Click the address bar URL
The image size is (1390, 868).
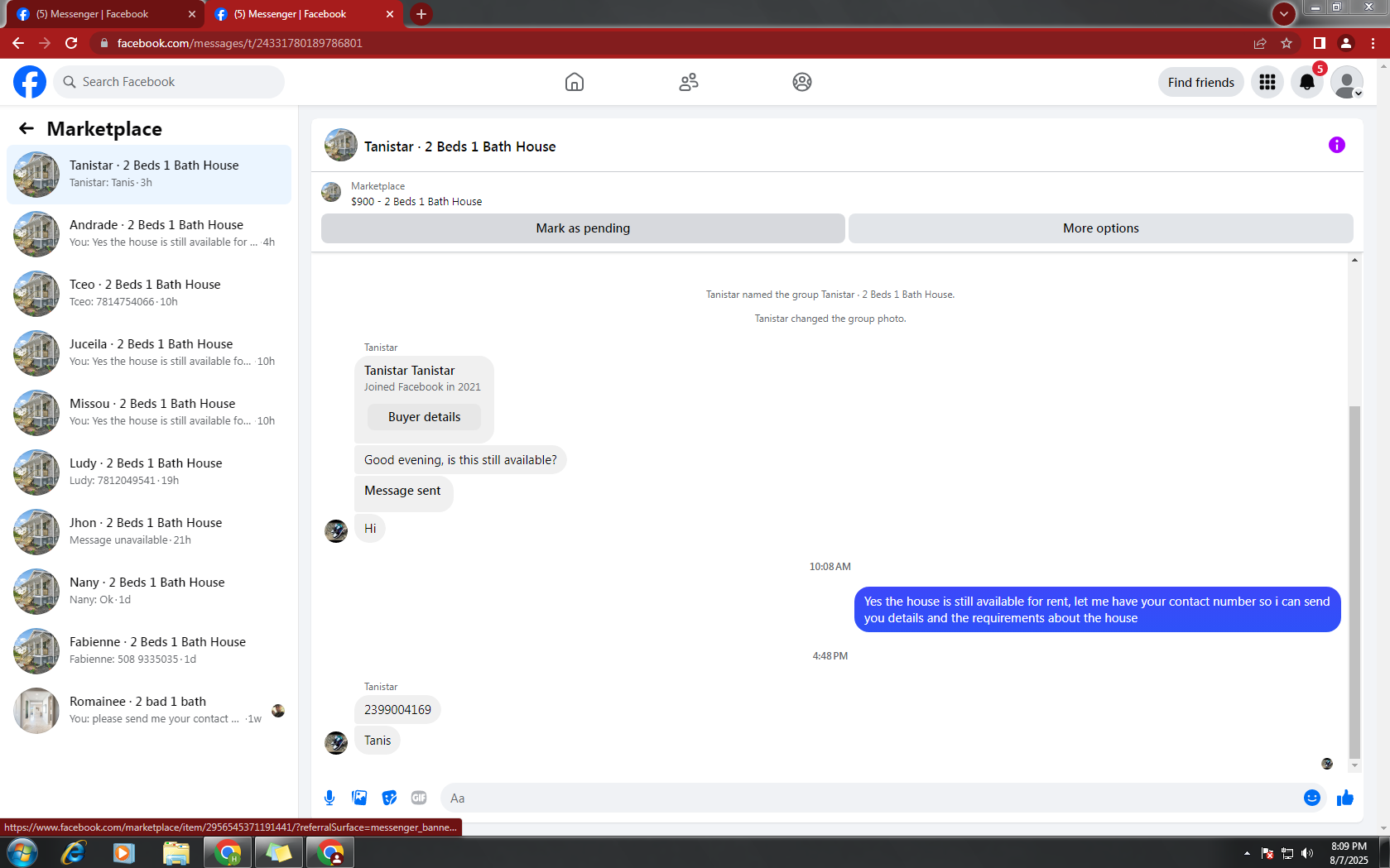click(x=240, y=43)
